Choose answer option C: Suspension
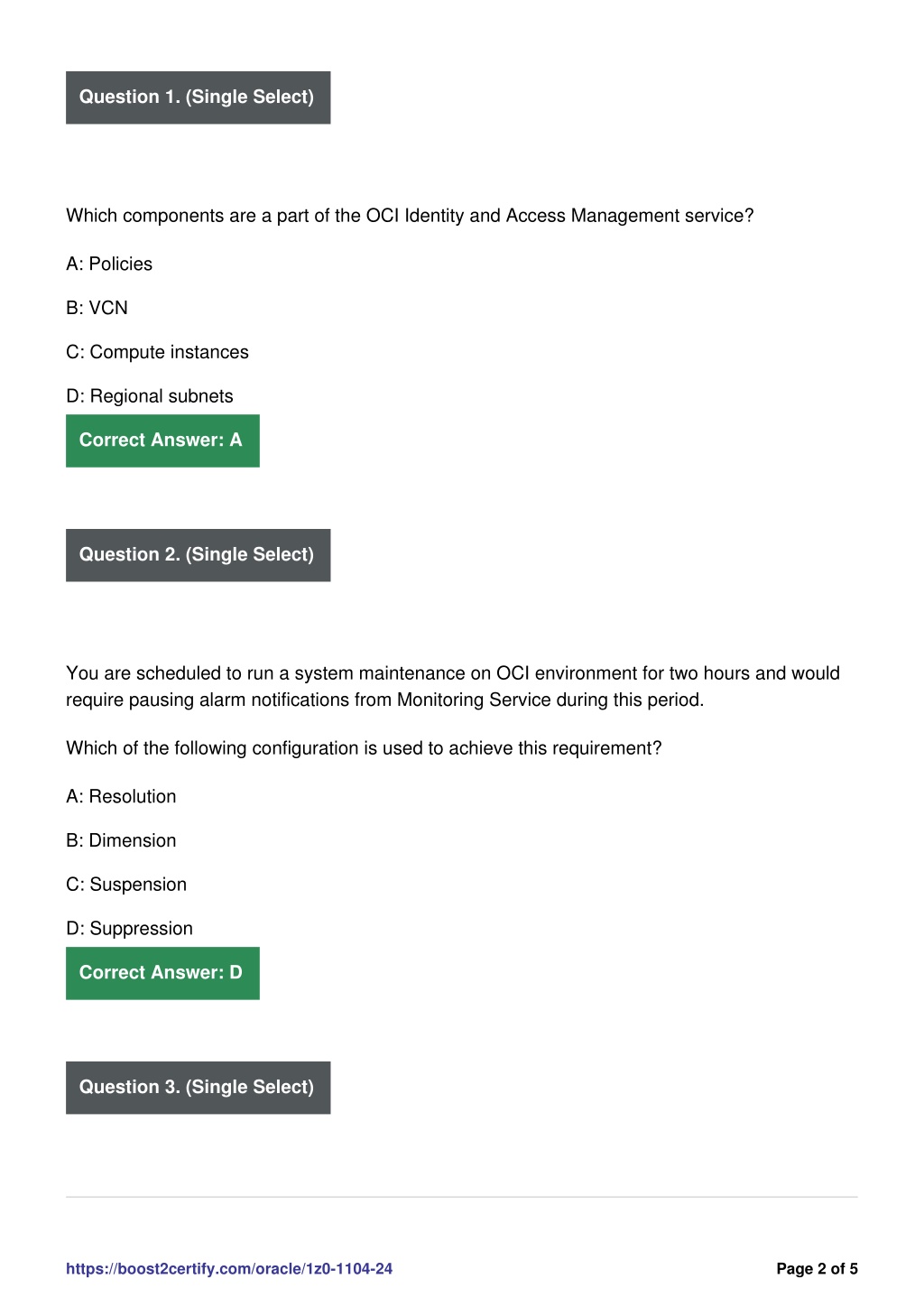Screen dimensions: 924x1307 126,885
